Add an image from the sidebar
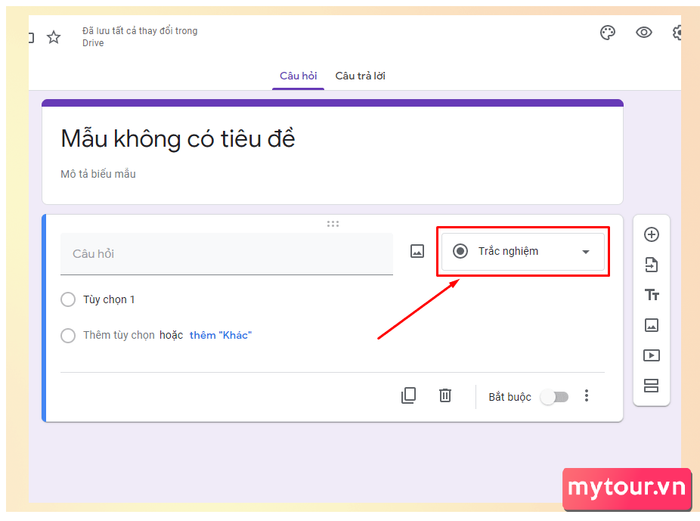700x521 pixels. coord(651,325)
